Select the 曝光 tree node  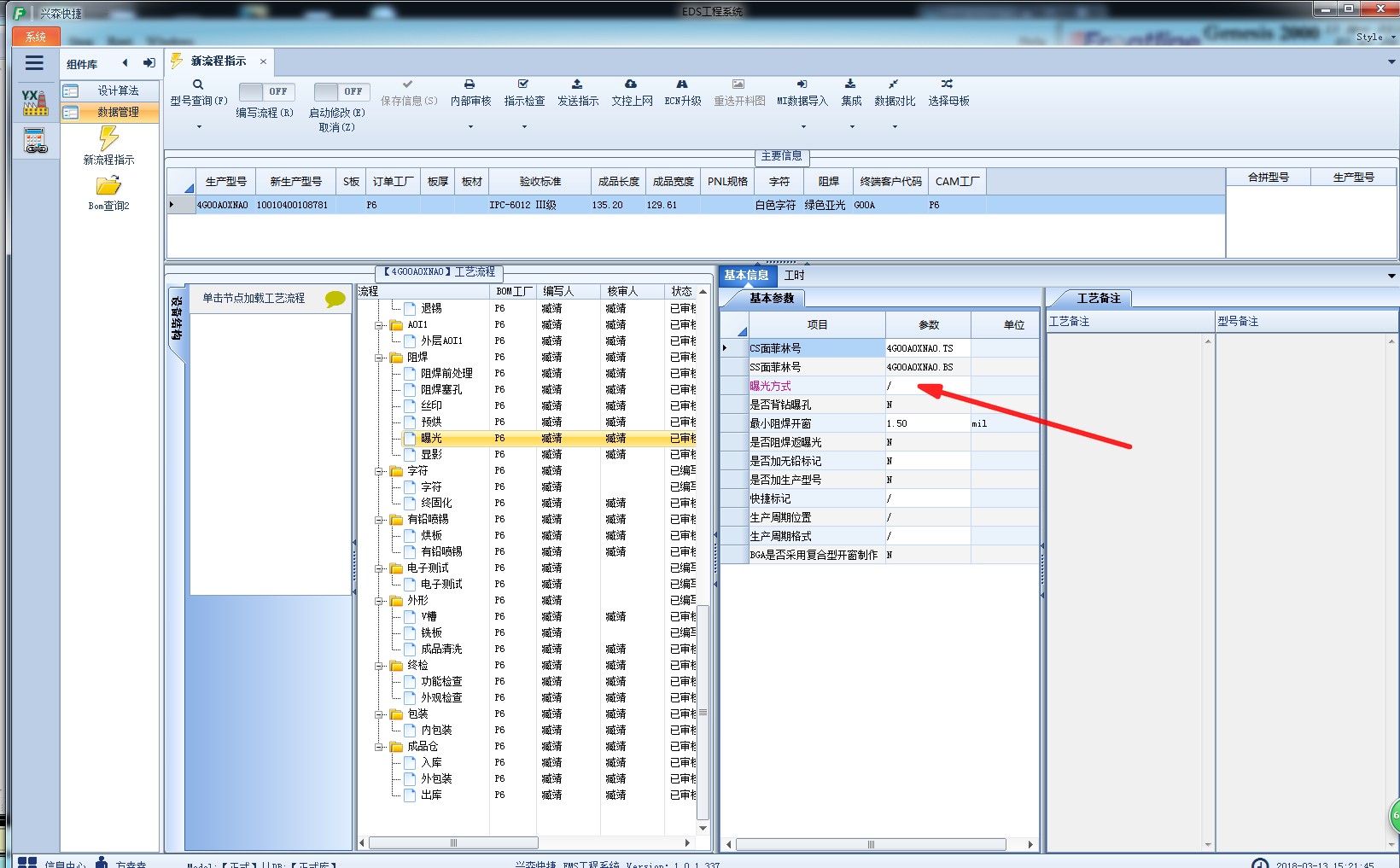[431, 439]
